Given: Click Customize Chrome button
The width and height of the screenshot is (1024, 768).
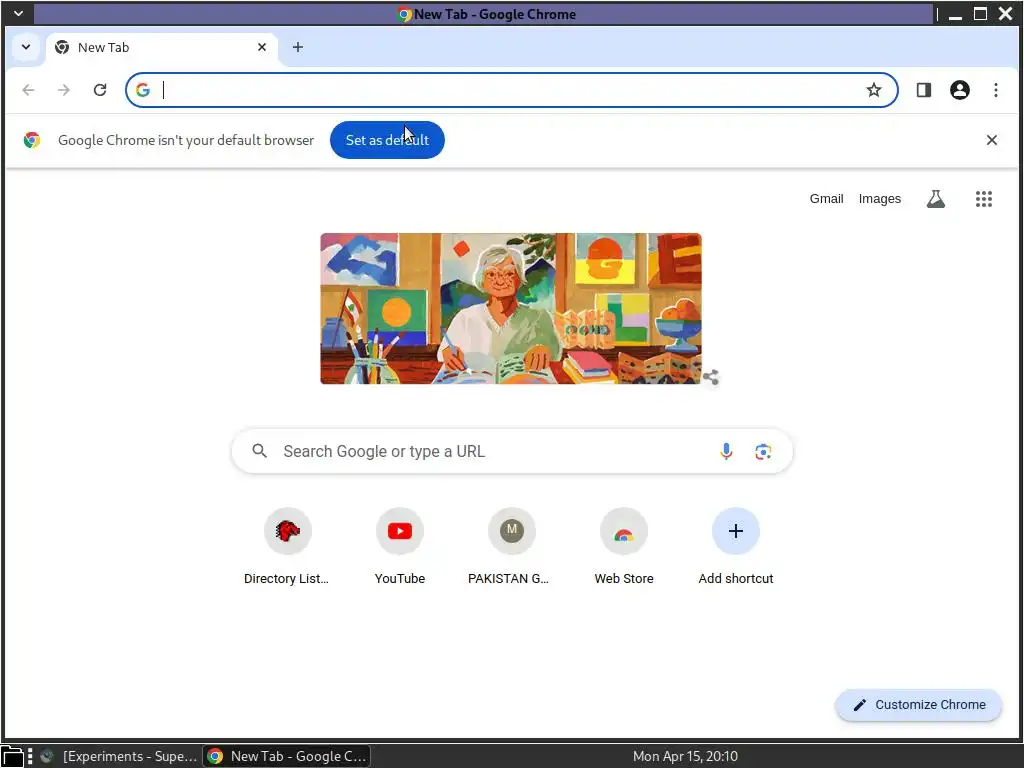Looking at the screenshot, I should [x=918, y=705].
